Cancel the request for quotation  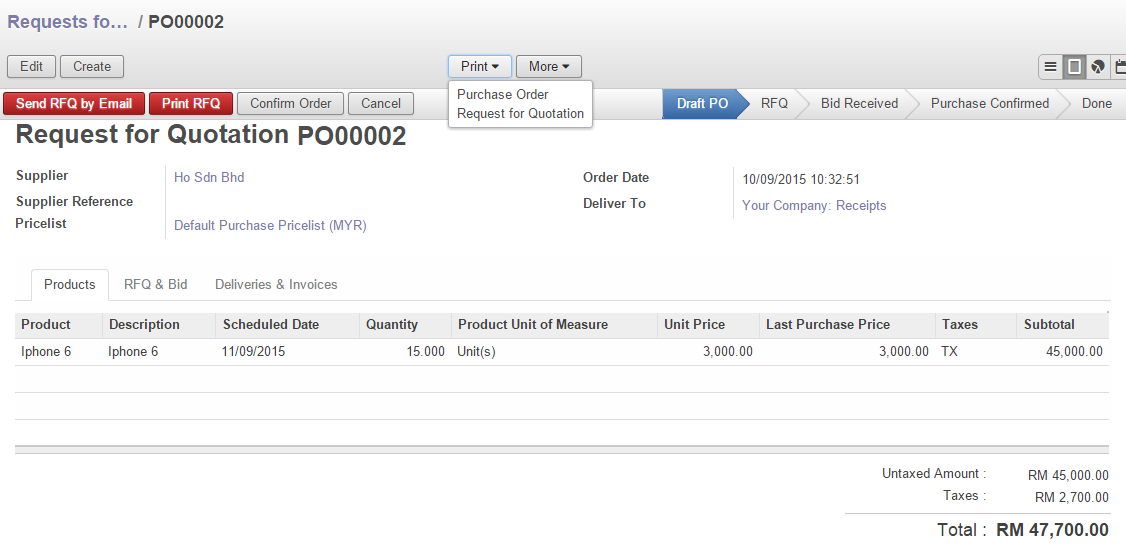(x=381, y=103)
